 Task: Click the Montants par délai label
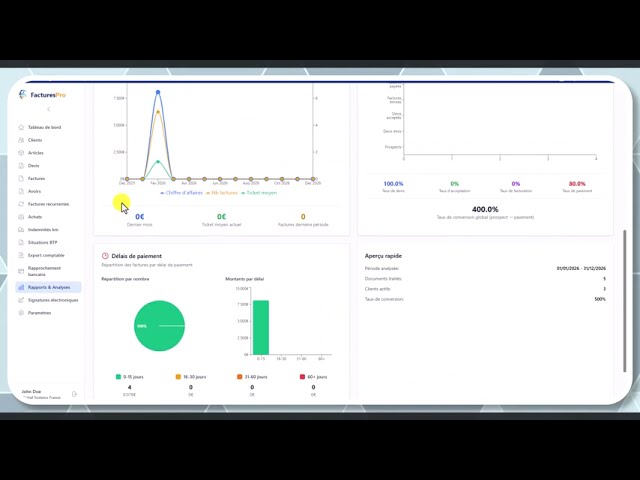[x=244, y=279]
